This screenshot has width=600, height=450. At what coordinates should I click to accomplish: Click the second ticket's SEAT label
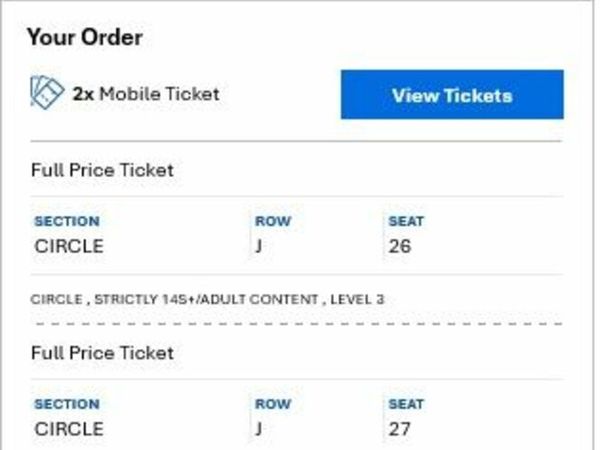coord(406,404)
